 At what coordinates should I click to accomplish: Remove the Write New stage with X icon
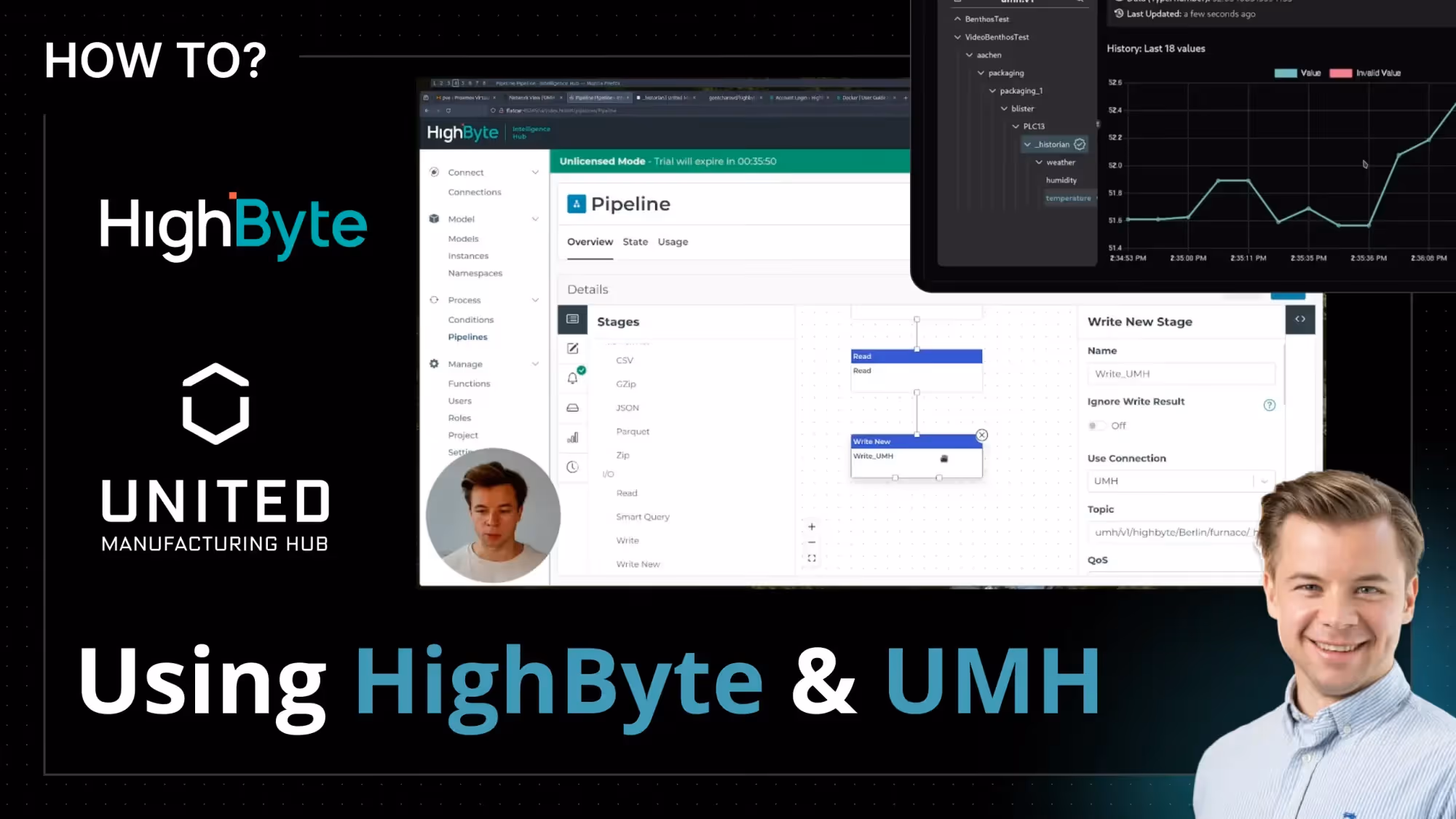981,435
